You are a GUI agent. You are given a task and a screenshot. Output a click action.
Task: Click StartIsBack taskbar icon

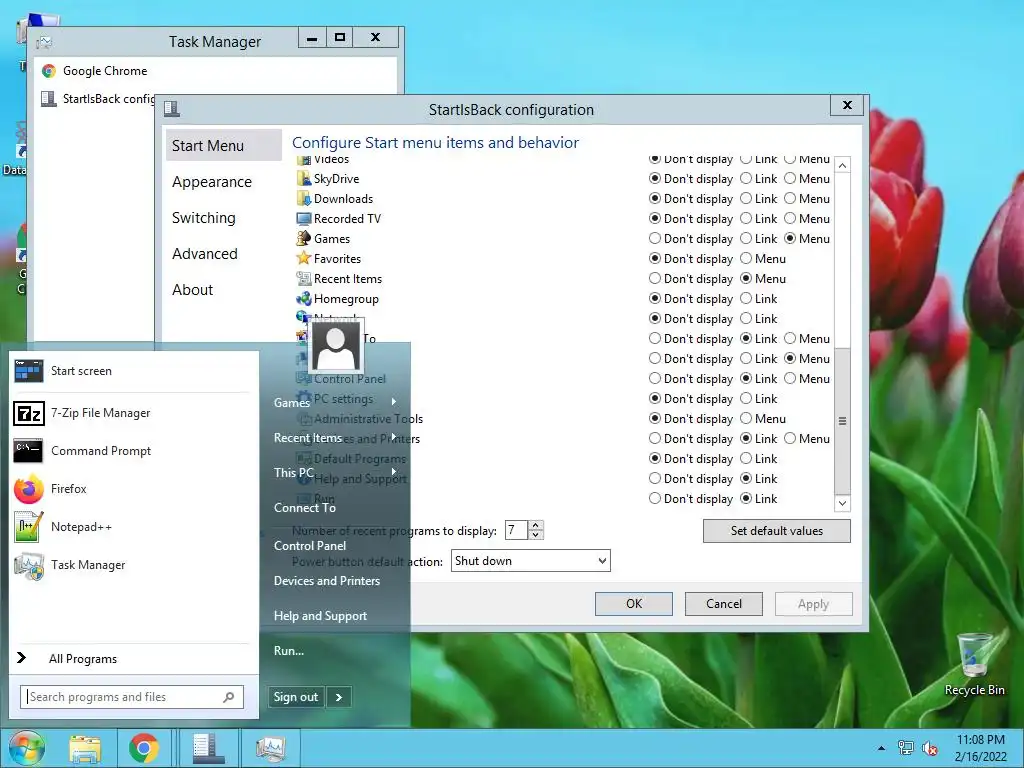coord(208,748)
